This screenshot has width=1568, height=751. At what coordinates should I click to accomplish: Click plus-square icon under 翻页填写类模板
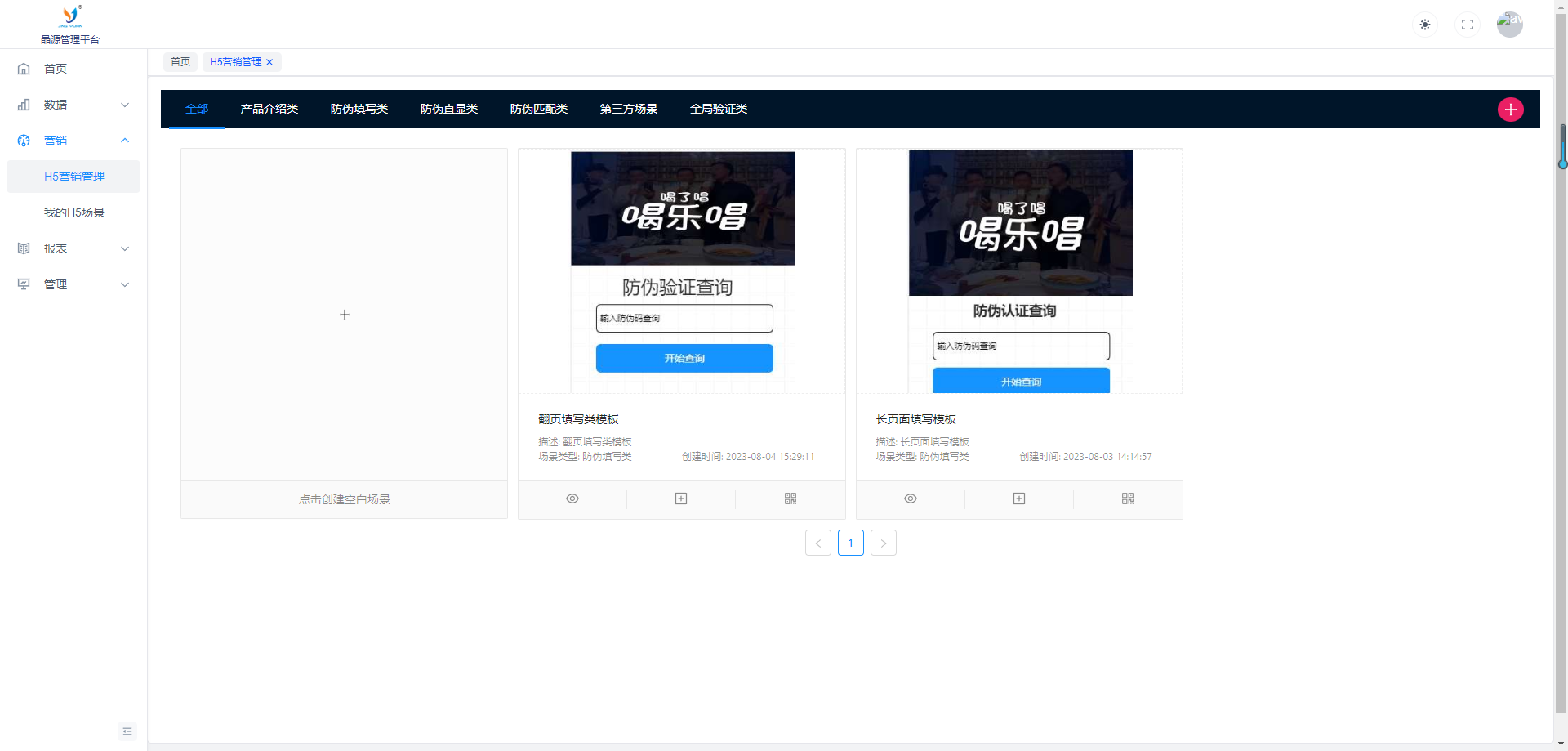681,498
